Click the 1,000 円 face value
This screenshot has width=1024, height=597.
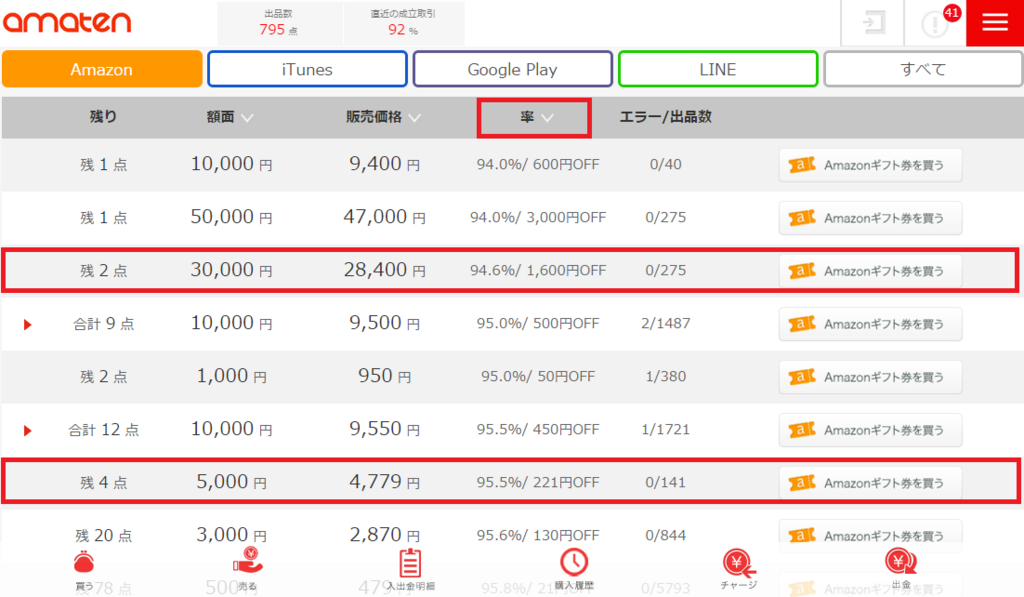[x=231, y=376]
